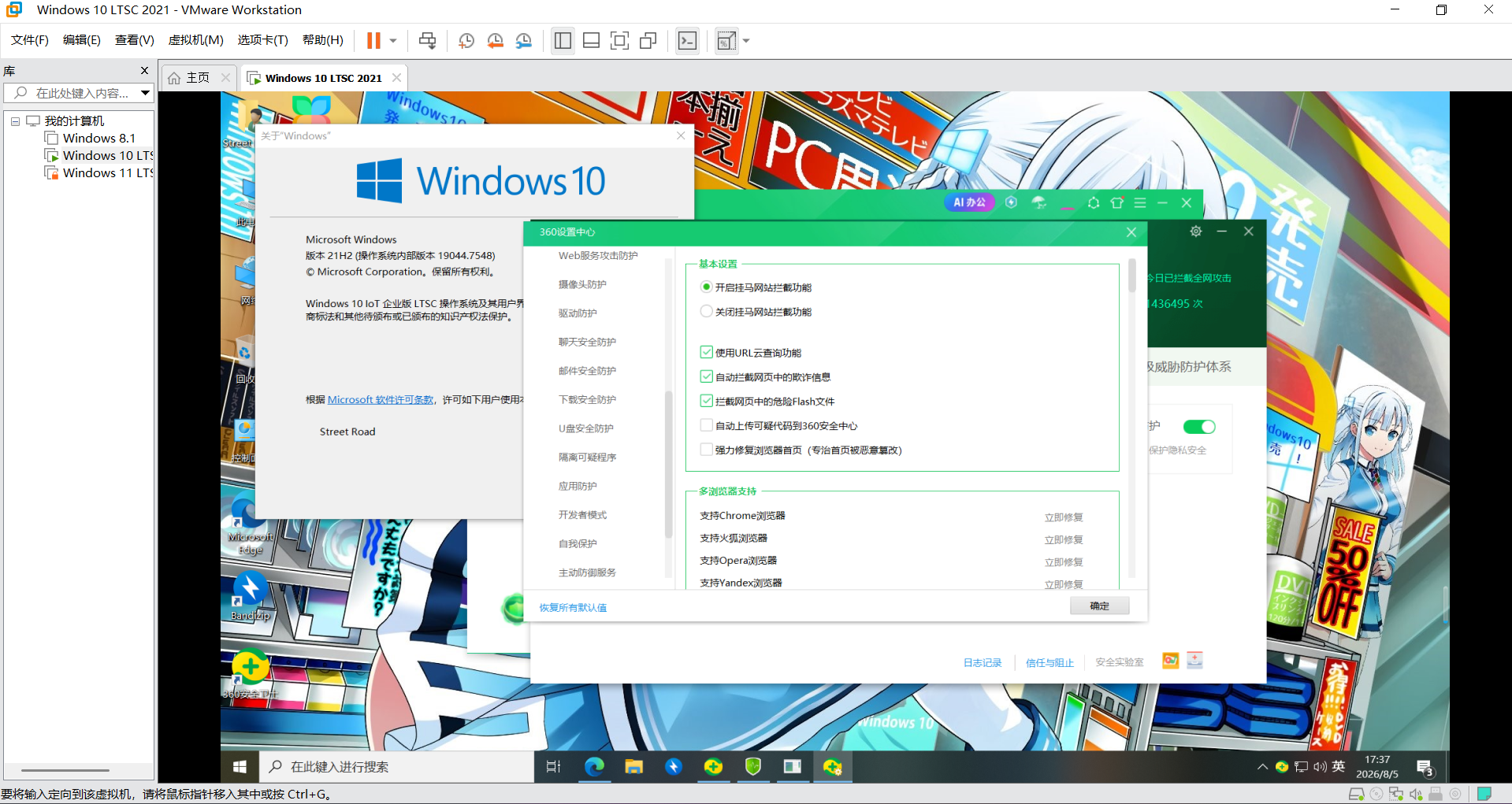Open the library search filter dropdown
Image resolution: width=1512 pixels, height=804 pixels.
(146, 93)
